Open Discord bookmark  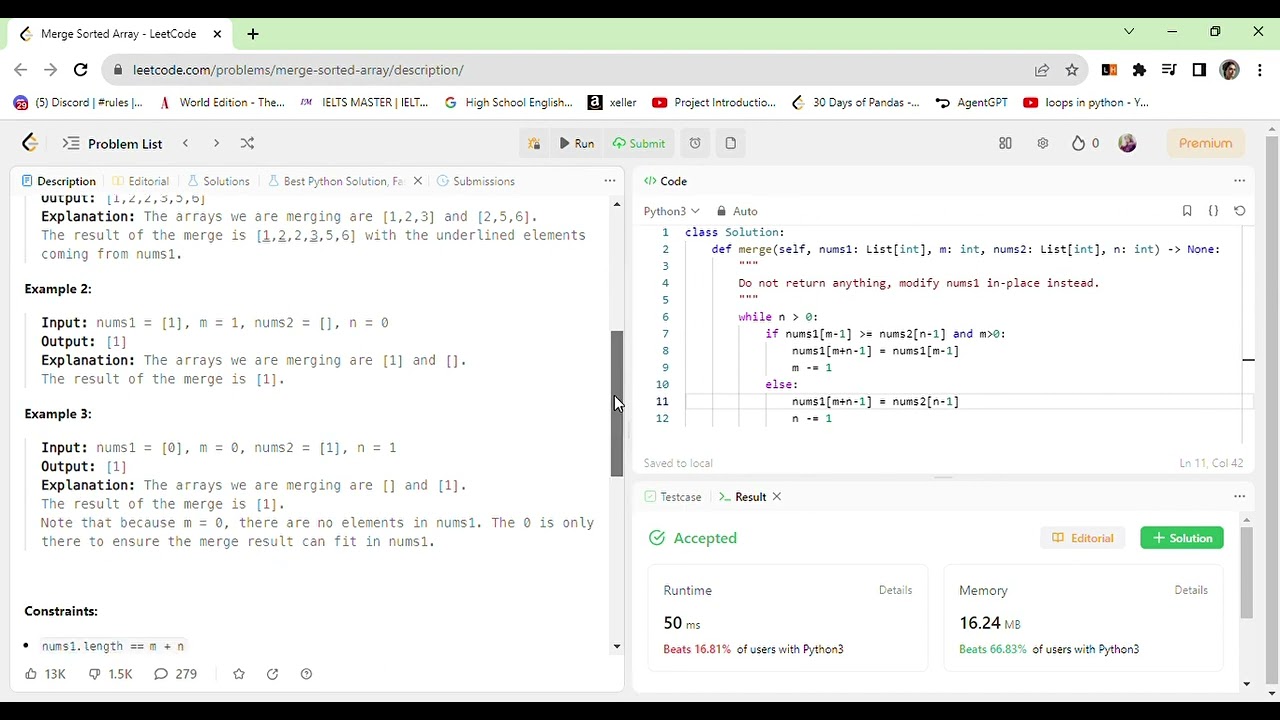(x=78, y=102)
